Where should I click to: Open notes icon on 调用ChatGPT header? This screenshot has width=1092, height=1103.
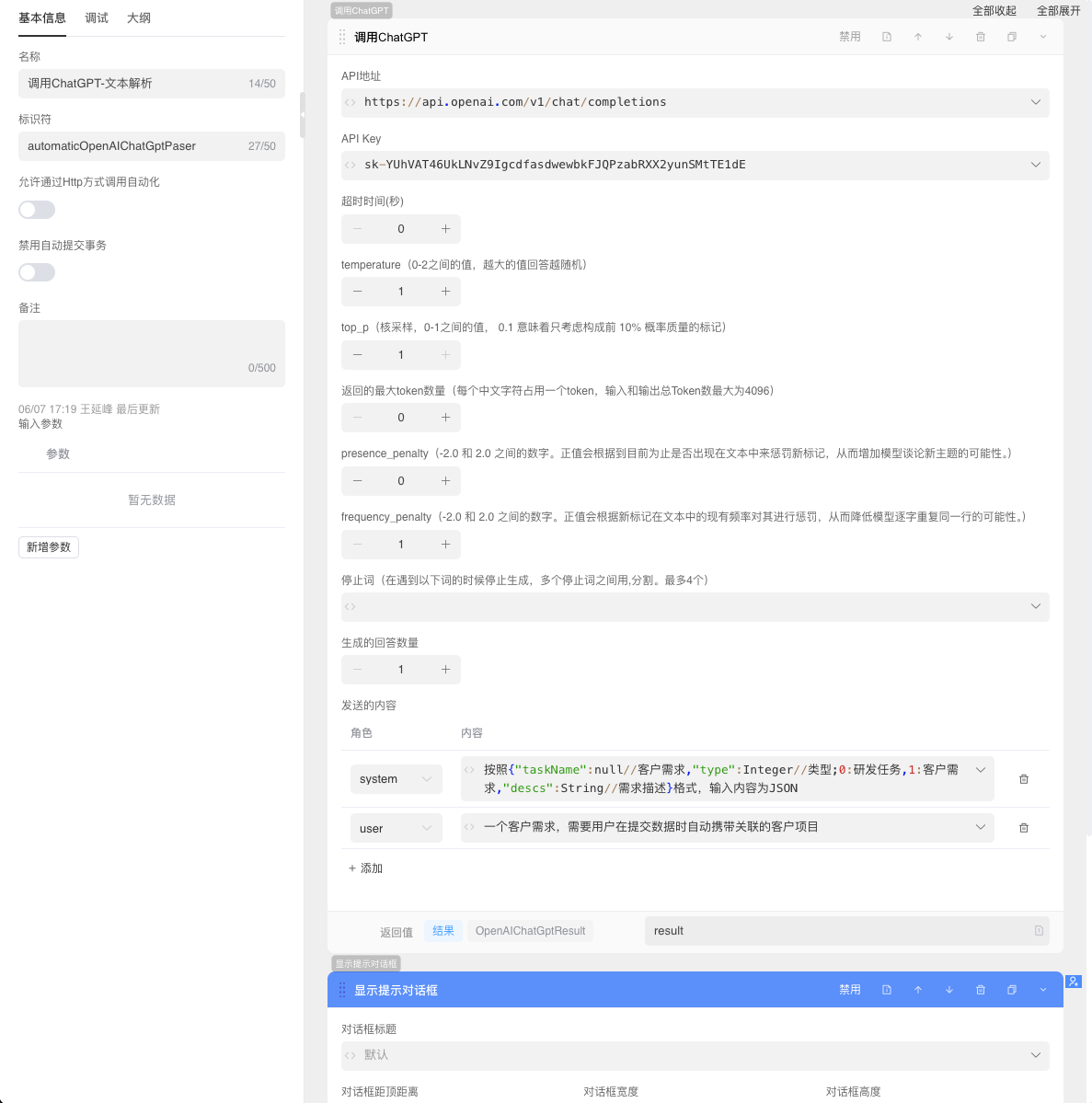[886, 36]
